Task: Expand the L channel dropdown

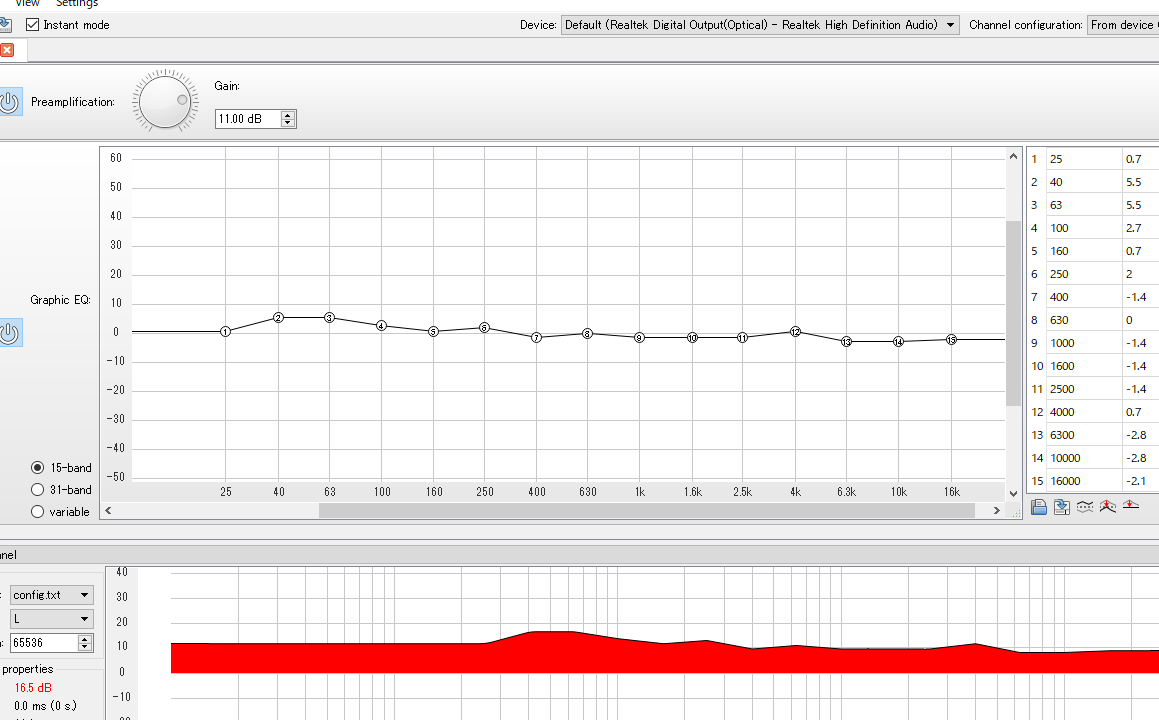Action: pyautogui.click(x=52, y=619)
